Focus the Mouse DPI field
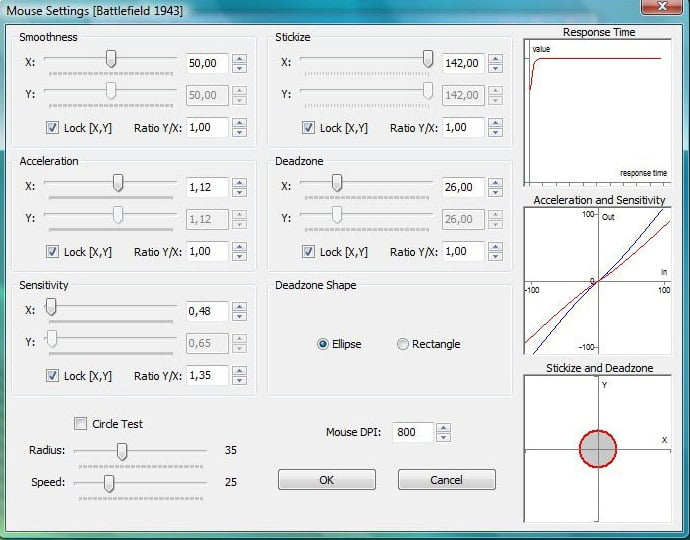This screenshot has width=690, height=540. (x=413, y=432)
